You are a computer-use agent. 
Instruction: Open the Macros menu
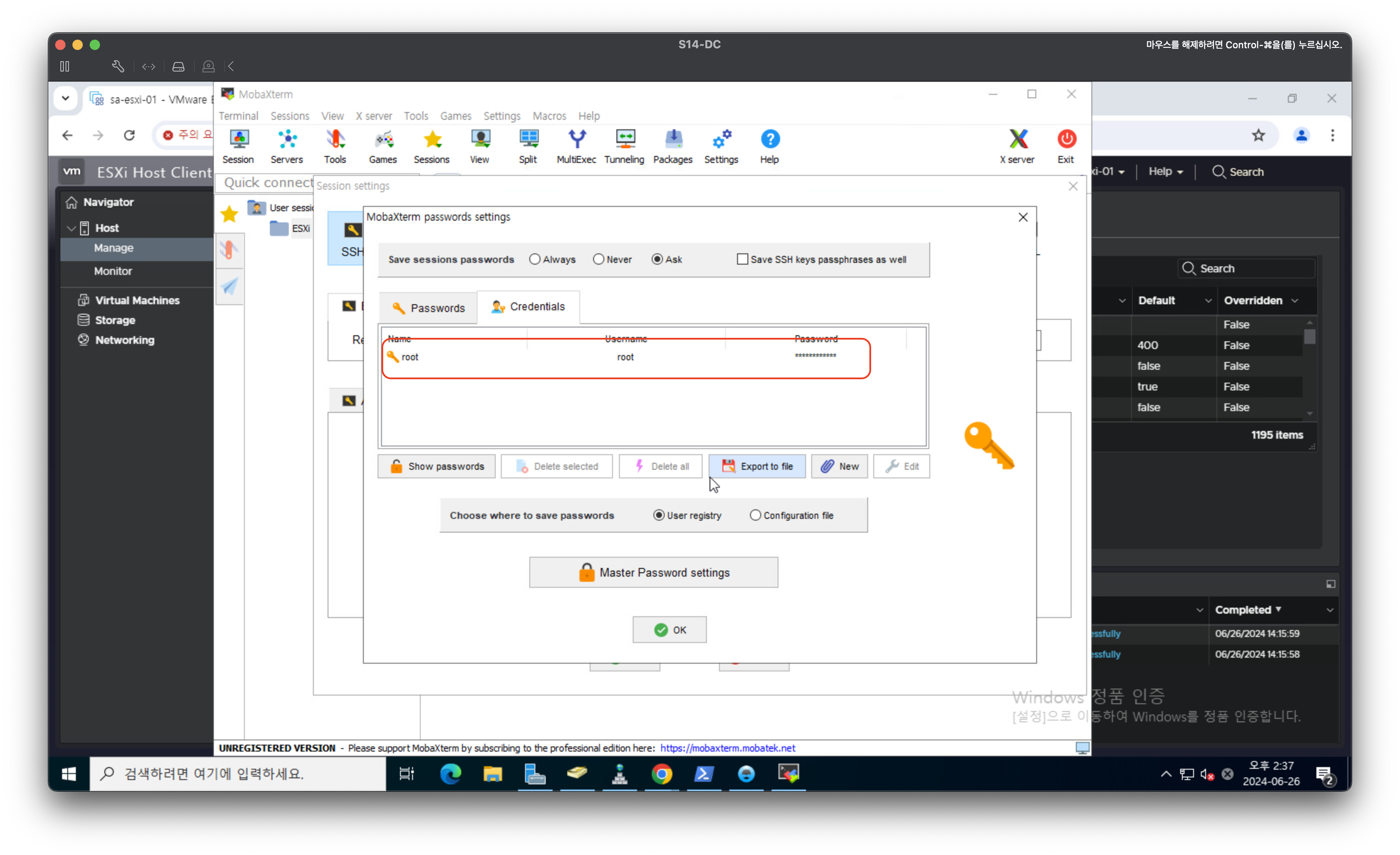click(549, 116)
